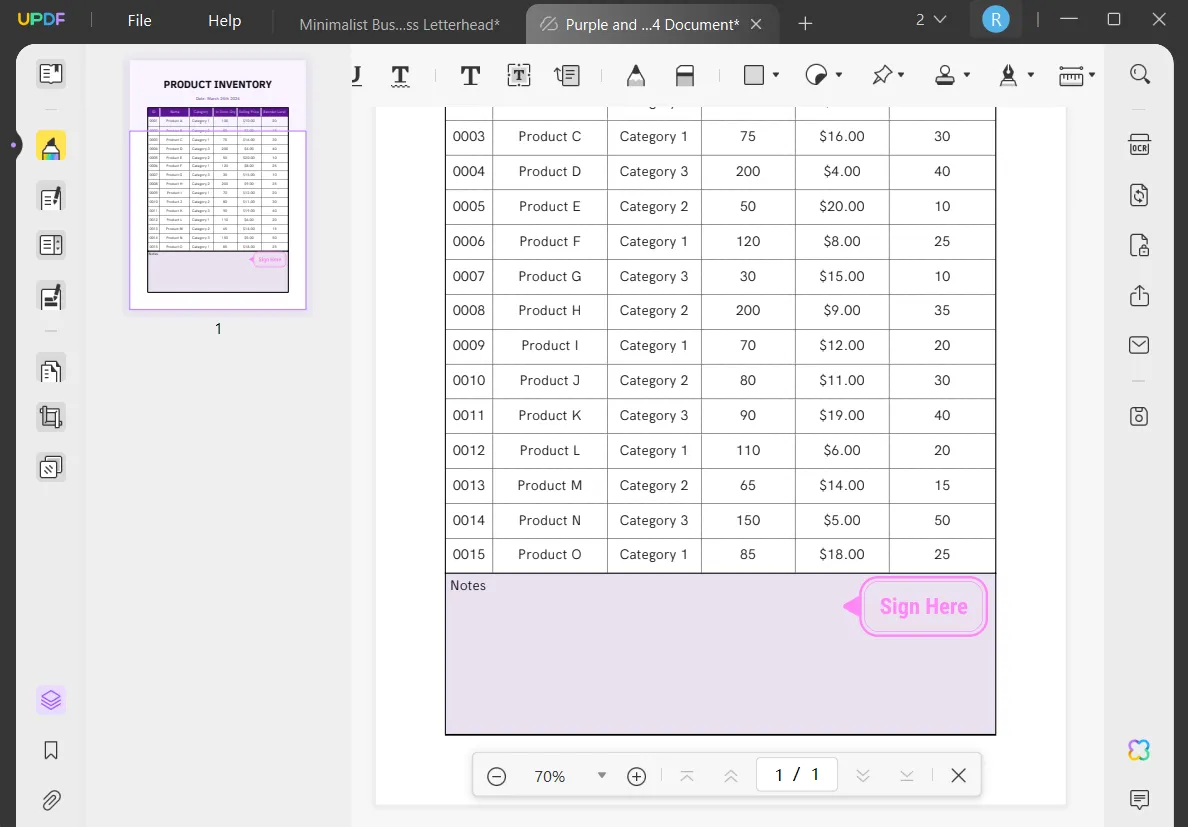This screenshot has width=1188, height=827.
Task: Run OCR text recognition
Action: (x=1140, y=145)
